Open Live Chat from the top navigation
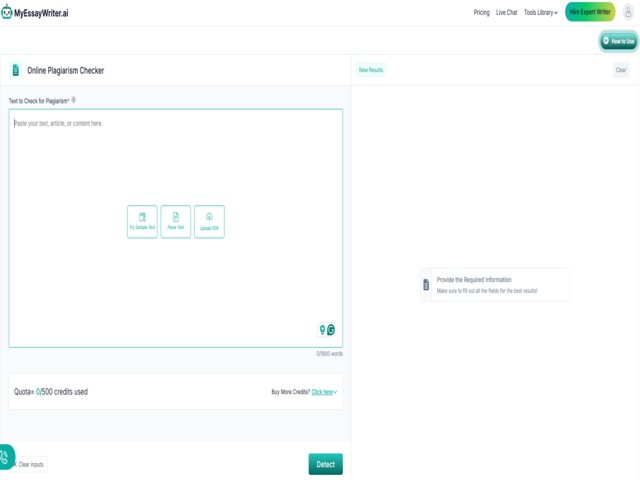The width and height of the screenshot is (640, 480). pos(506,12)
